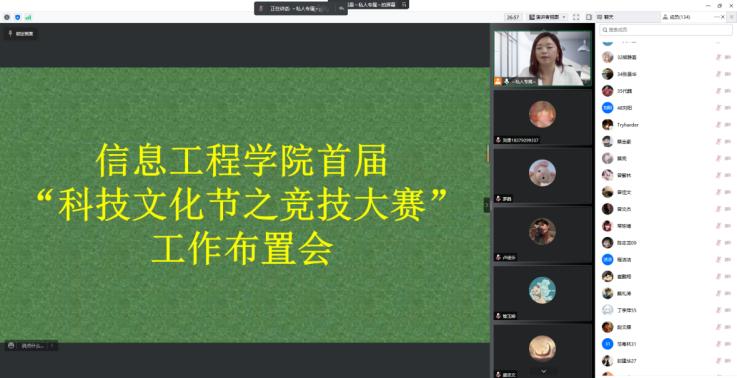The height and width of the screenshot is (378, 737).
Task: Toggle mute icon for member Tryharder
Action: pos(718,125)
